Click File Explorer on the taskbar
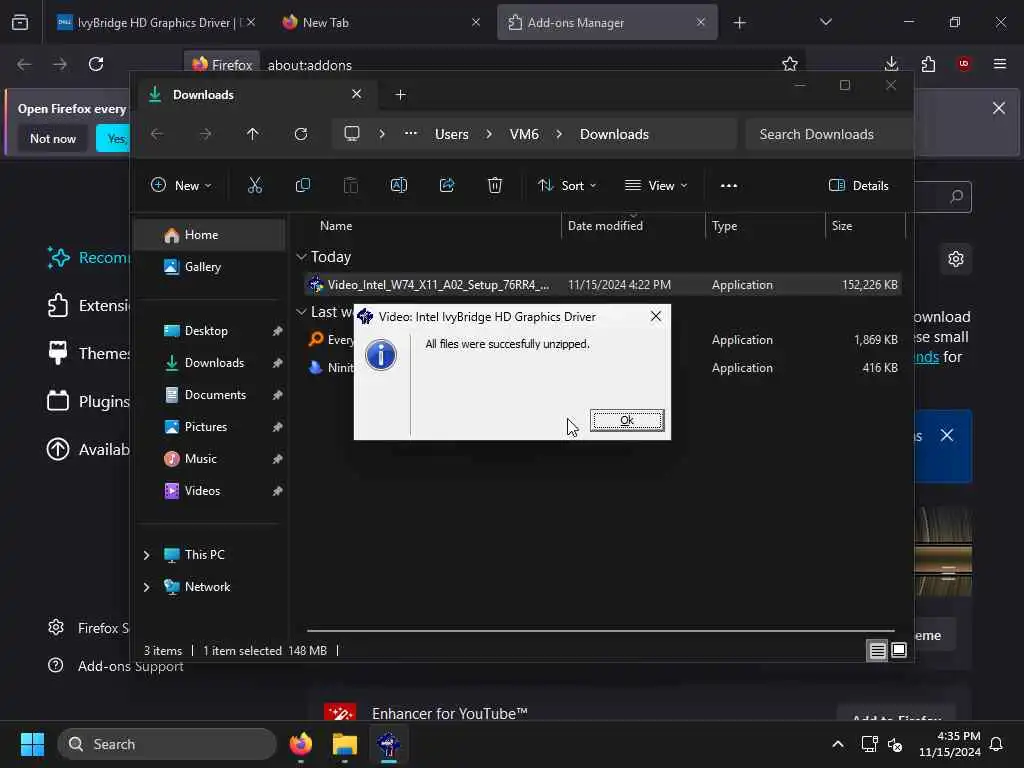Image resolution: width=1024 pixels, height=768 pixels. (345, 744)
